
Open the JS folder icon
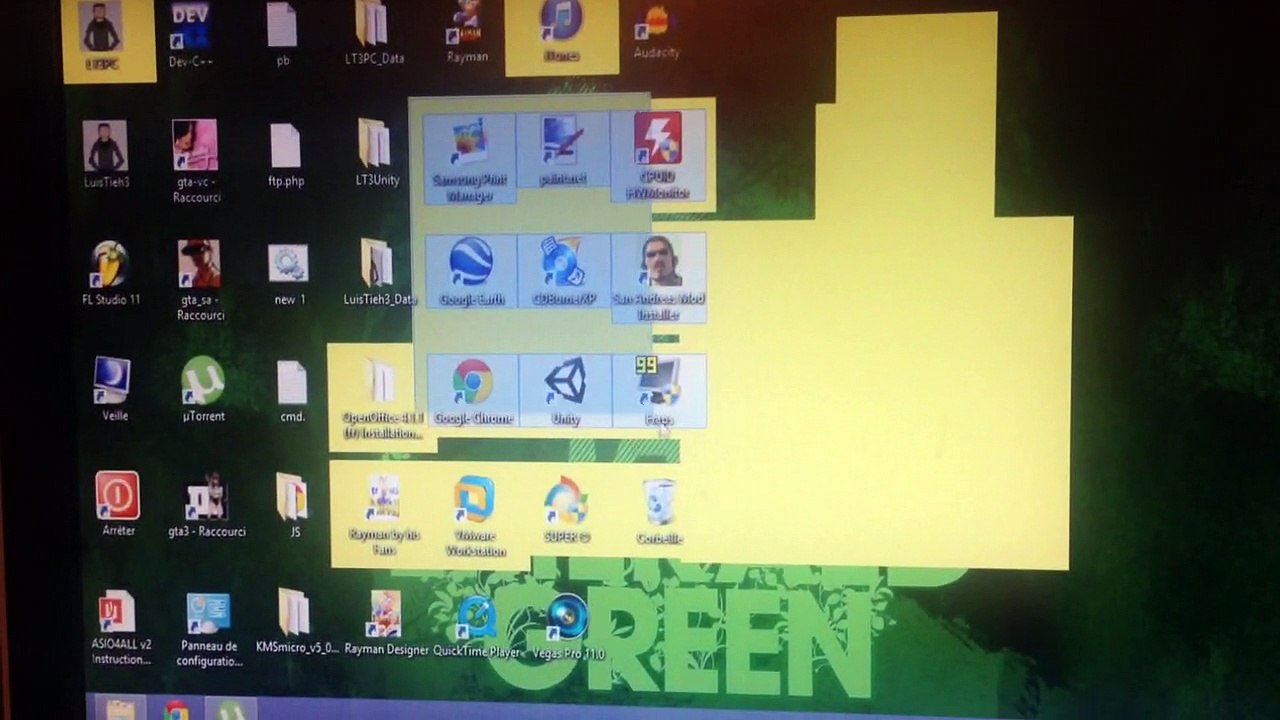[x=294, y=505]
